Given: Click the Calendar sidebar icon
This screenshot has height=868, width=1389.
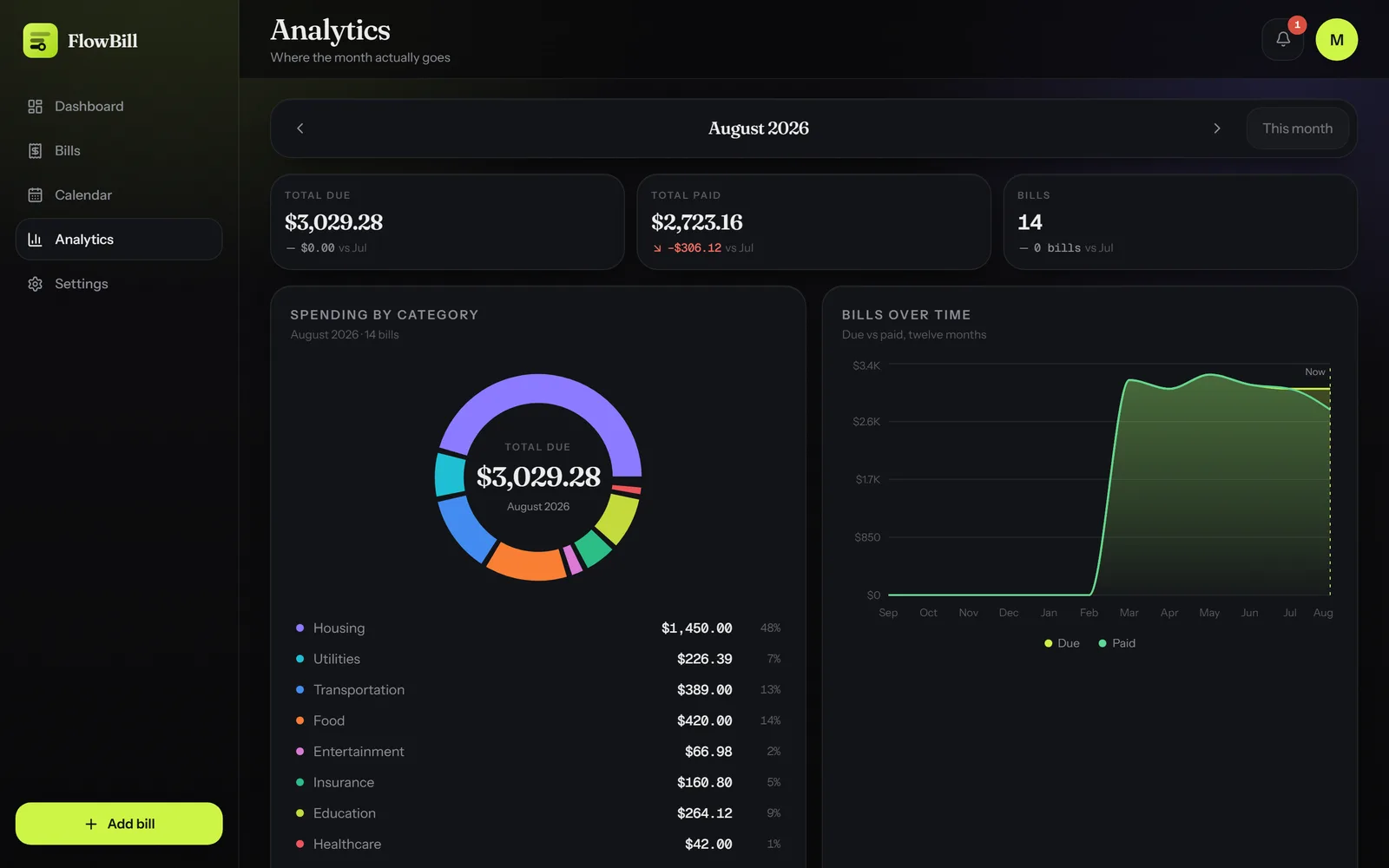Looking at the screenshot, I should 35,194.
